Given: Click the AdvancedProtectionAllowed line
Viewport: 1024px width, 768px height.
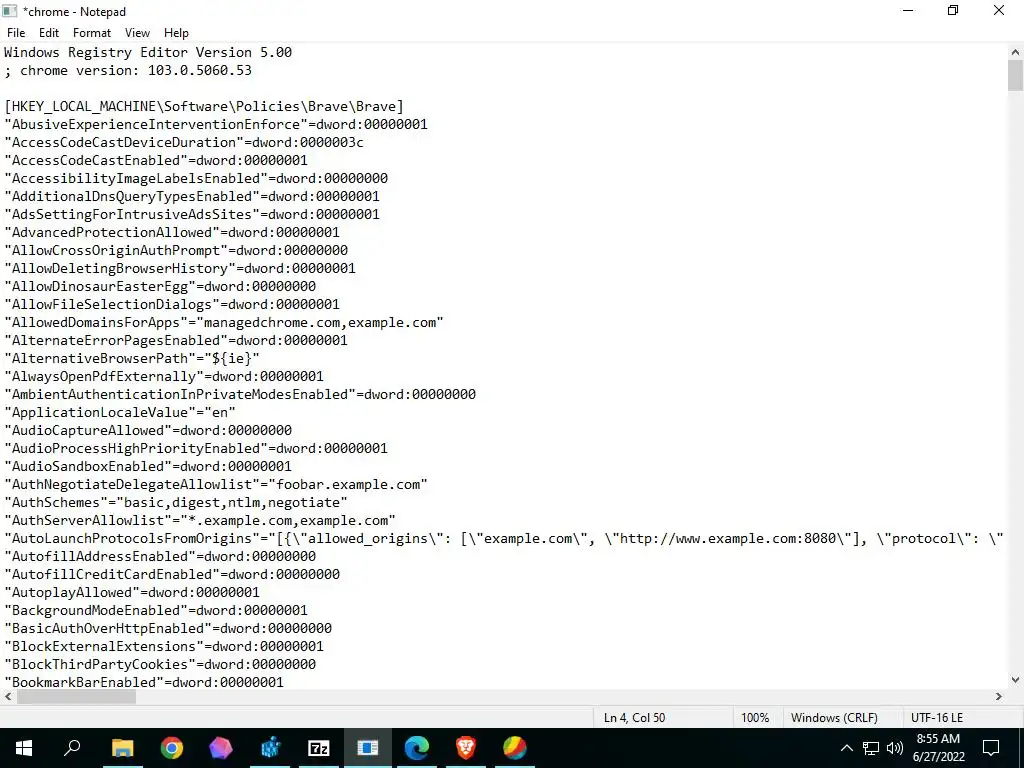Looking at the screenshot, I should click(172, 232).
